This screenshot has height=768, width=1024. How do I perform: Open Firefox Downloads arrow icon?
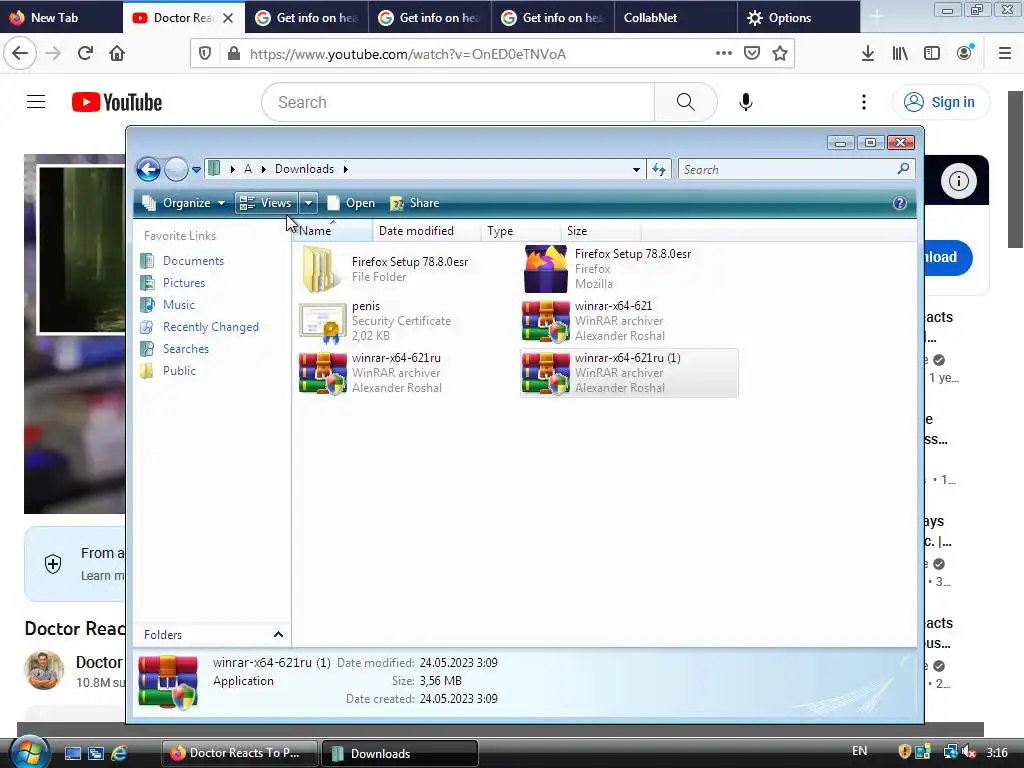(868, 54)
